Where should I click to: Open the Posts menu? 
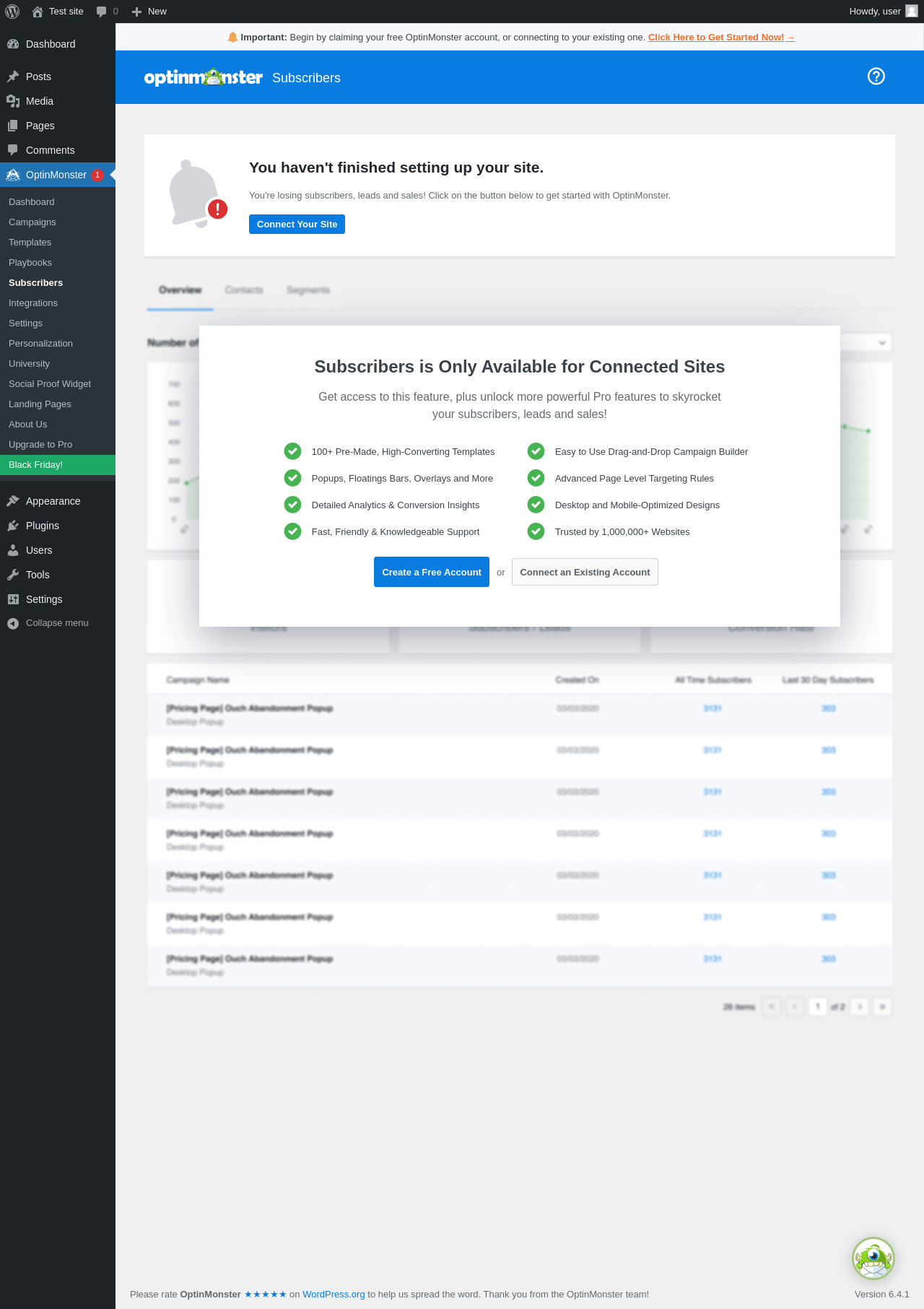58,77
